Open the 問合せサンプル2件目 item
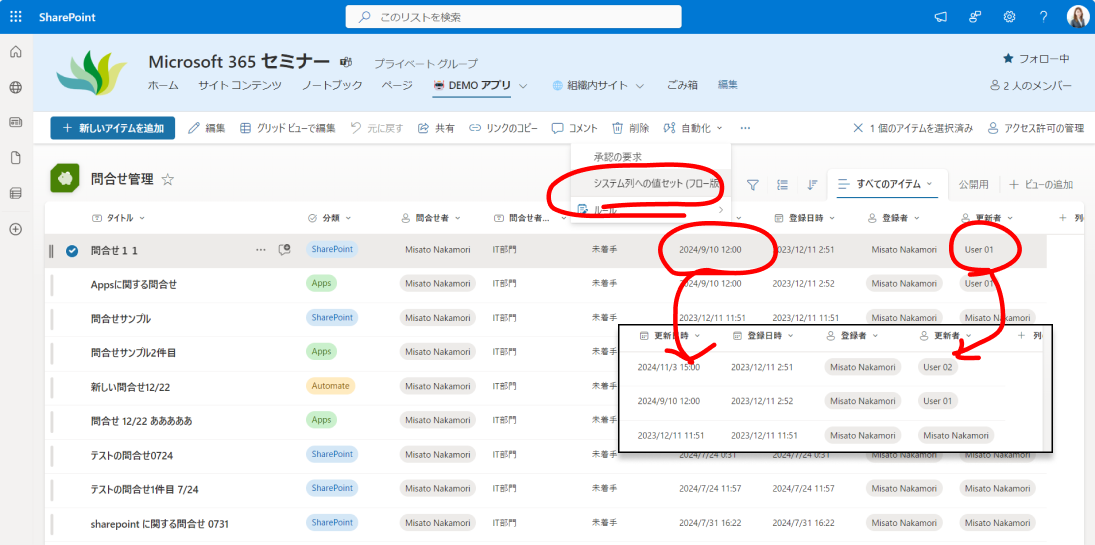 [x=133, y=353]
